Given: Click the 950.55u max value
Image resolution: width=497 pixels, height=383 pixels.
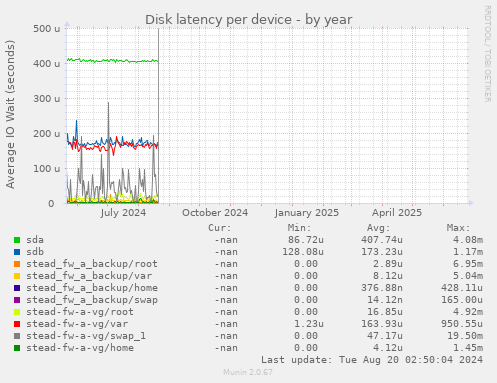Looking at the screenshot, I should pyautogui.click(x=462, y=324).
